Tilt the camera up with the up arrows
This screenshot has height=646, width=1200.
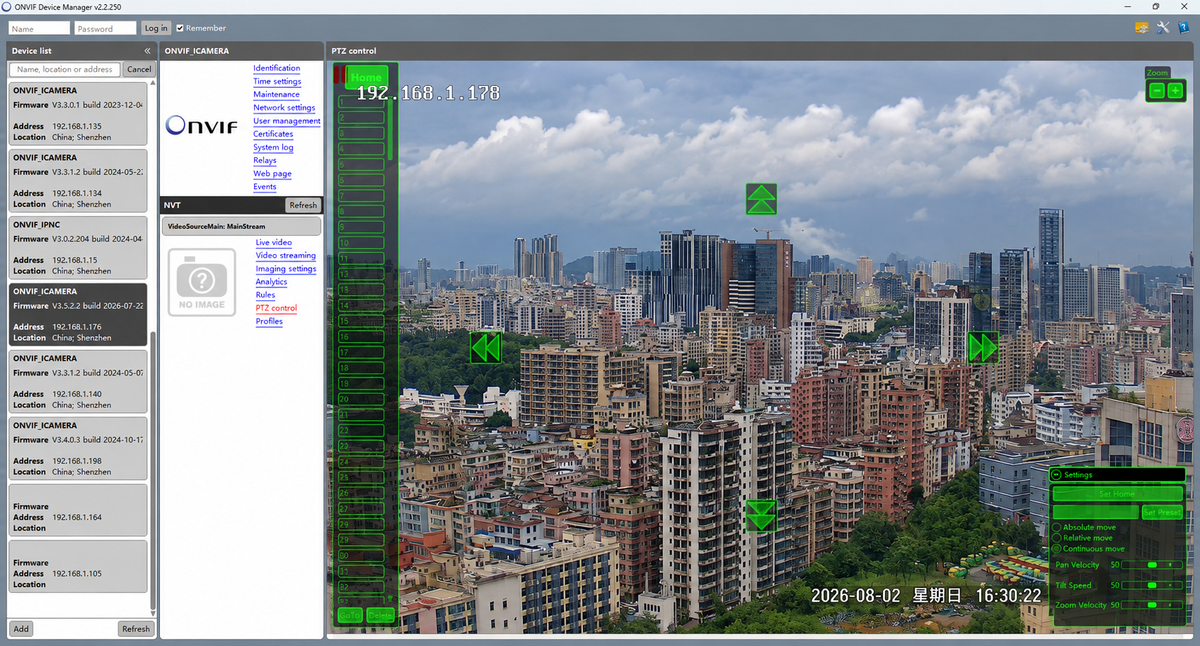click(761, 199)
